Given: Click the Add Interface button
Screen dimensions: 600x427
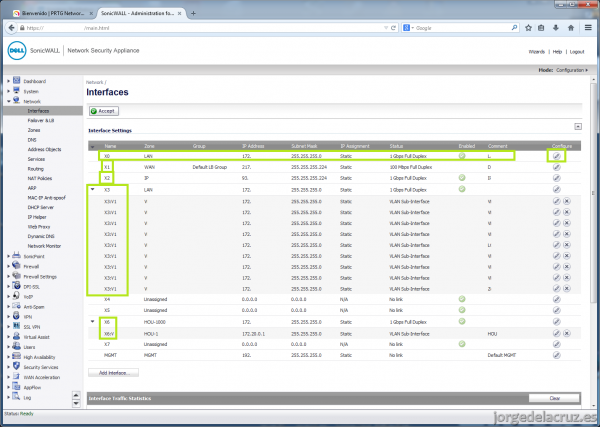Looking at the screenshot, I should (113, 373).
